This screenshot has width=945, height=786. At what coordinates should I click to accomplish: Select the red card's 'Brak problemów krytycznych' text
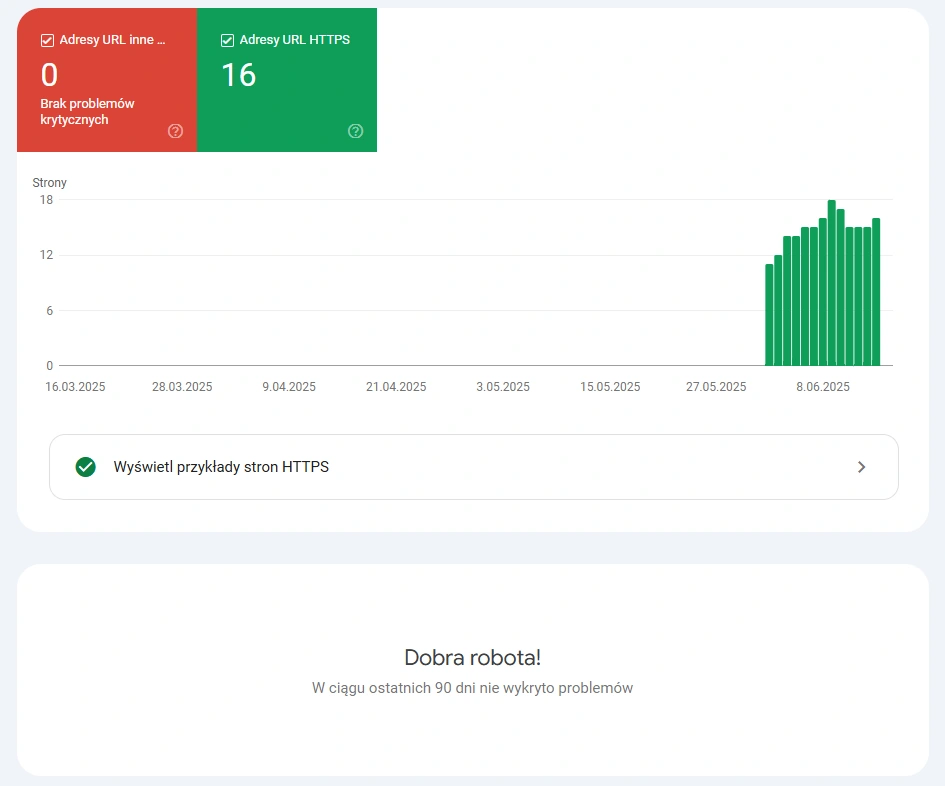pos(87,112)
